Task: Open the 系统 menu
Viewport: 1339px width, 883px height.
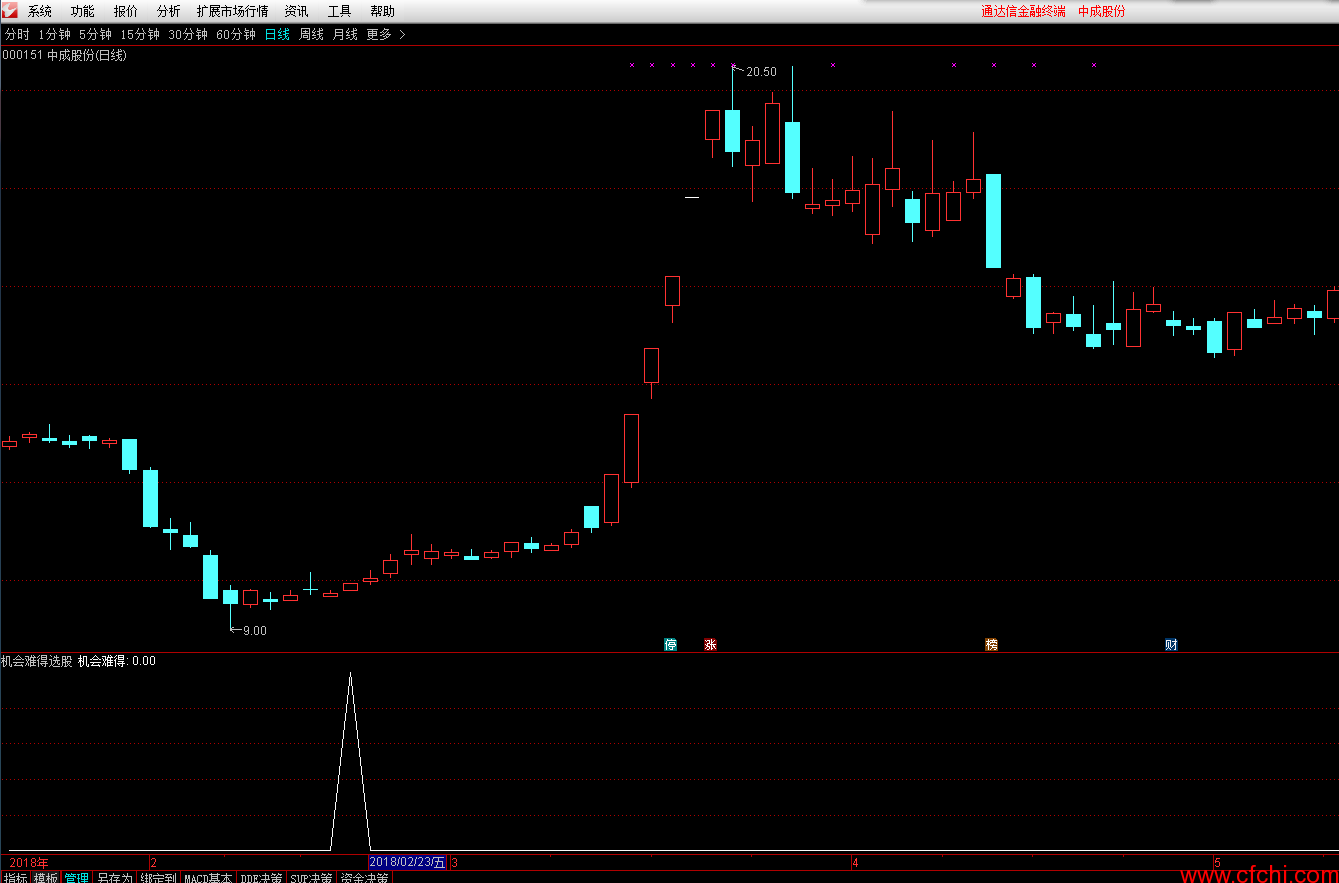Action: click(x=40, y=12)
